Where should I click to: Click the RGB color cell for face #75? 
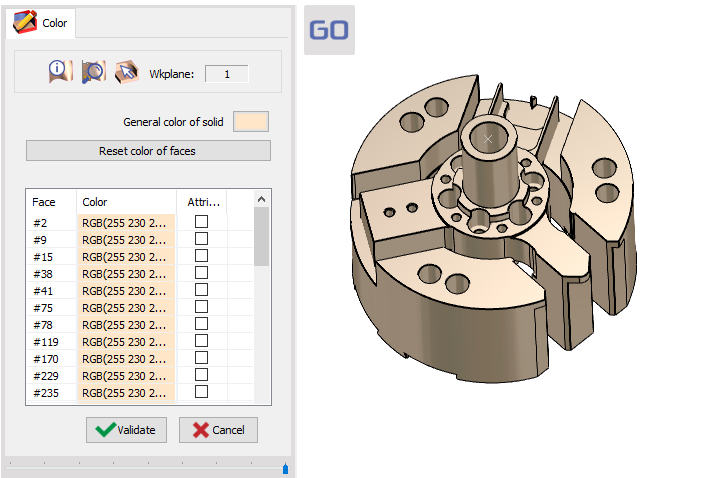click(125, 307)
